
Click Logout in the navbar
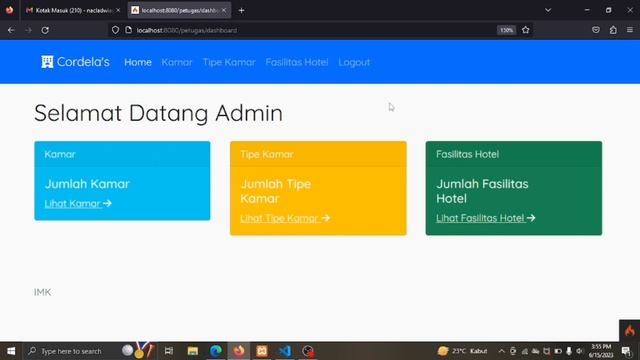click(x=354, y=62)
